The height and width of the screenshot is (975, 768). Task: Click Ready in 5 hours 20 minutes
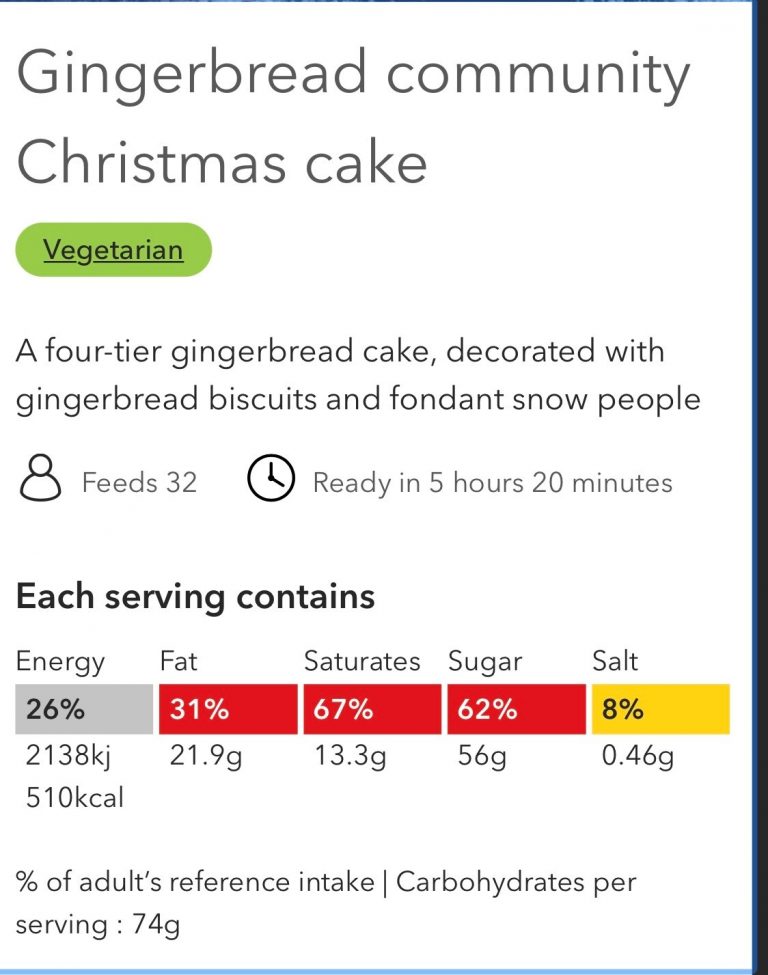pyautogui.click(x=493, y=483)
